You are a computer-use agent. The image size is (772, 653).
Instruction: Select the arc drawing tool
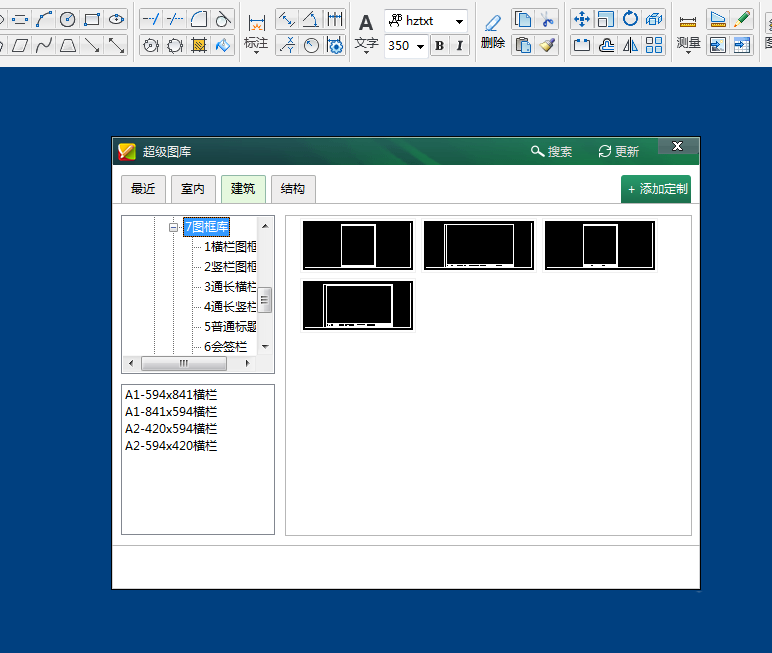coord(44,20)
